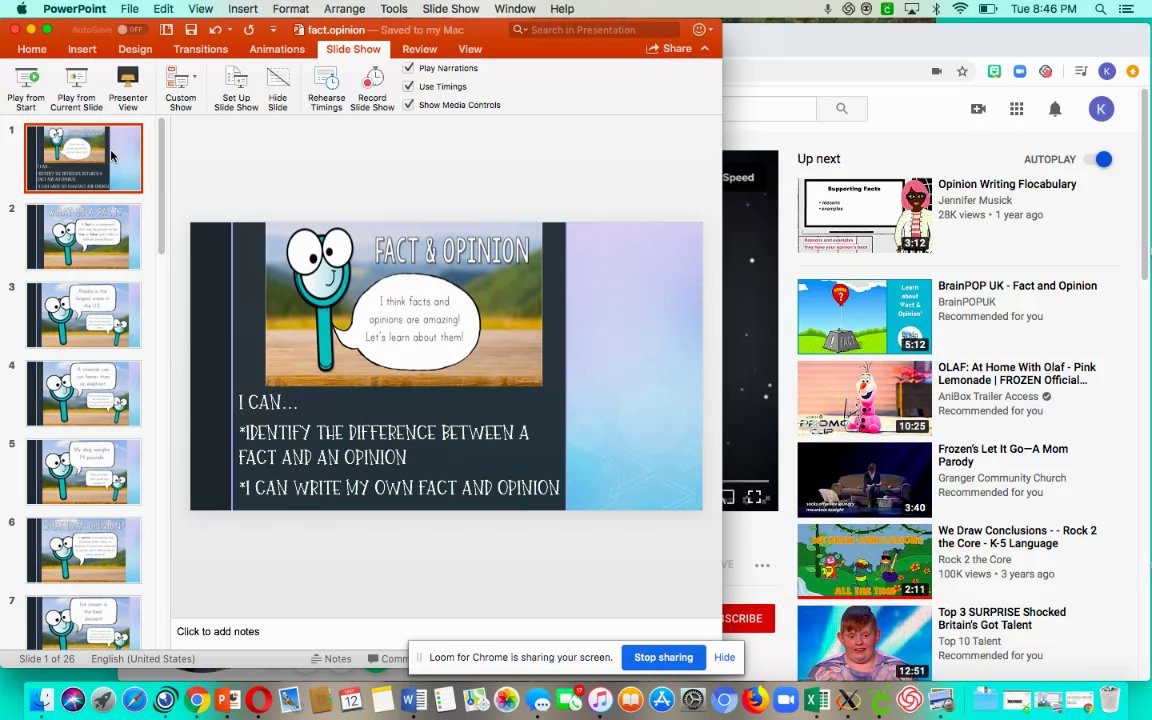Click the sidebar layout icon in title bar
Screen dimensions: 1152x720
(167, 29)
